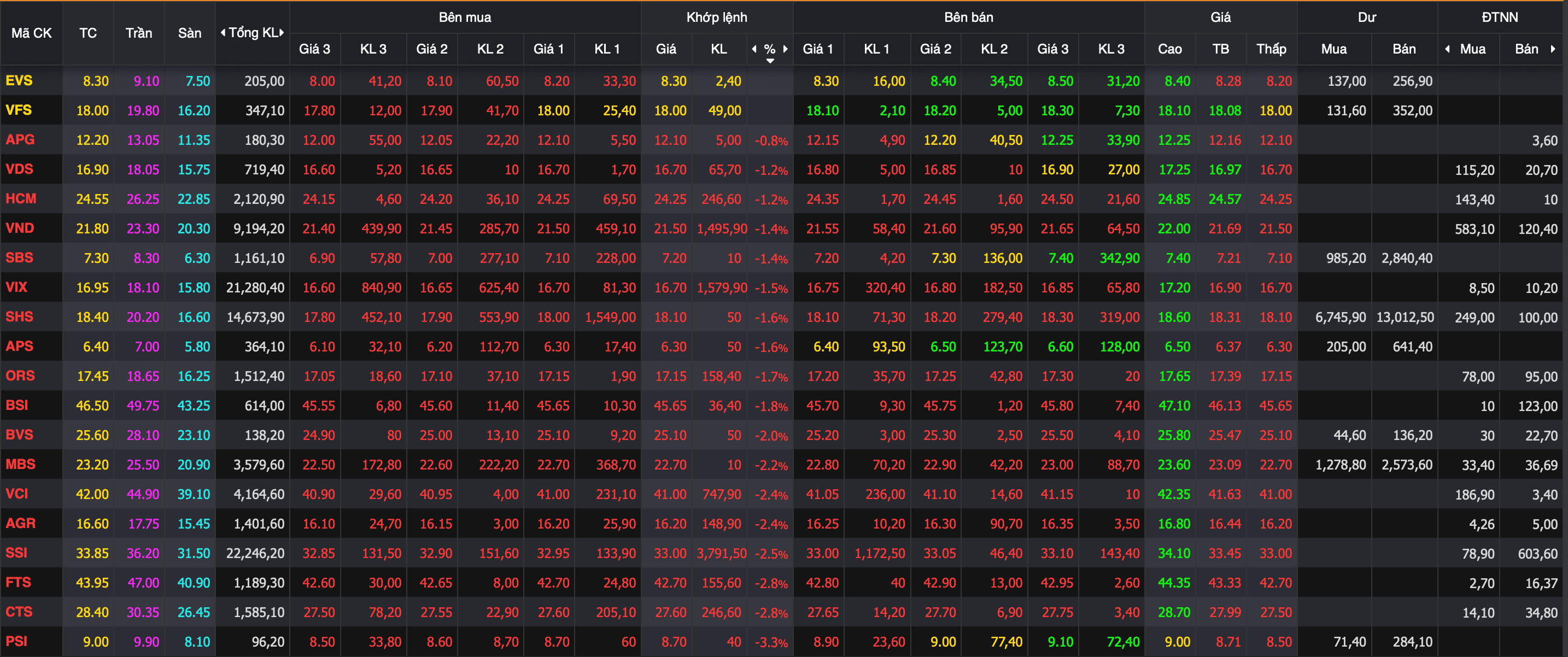Click right arrow after % column header
The image size is (1568, 657).
785,49
